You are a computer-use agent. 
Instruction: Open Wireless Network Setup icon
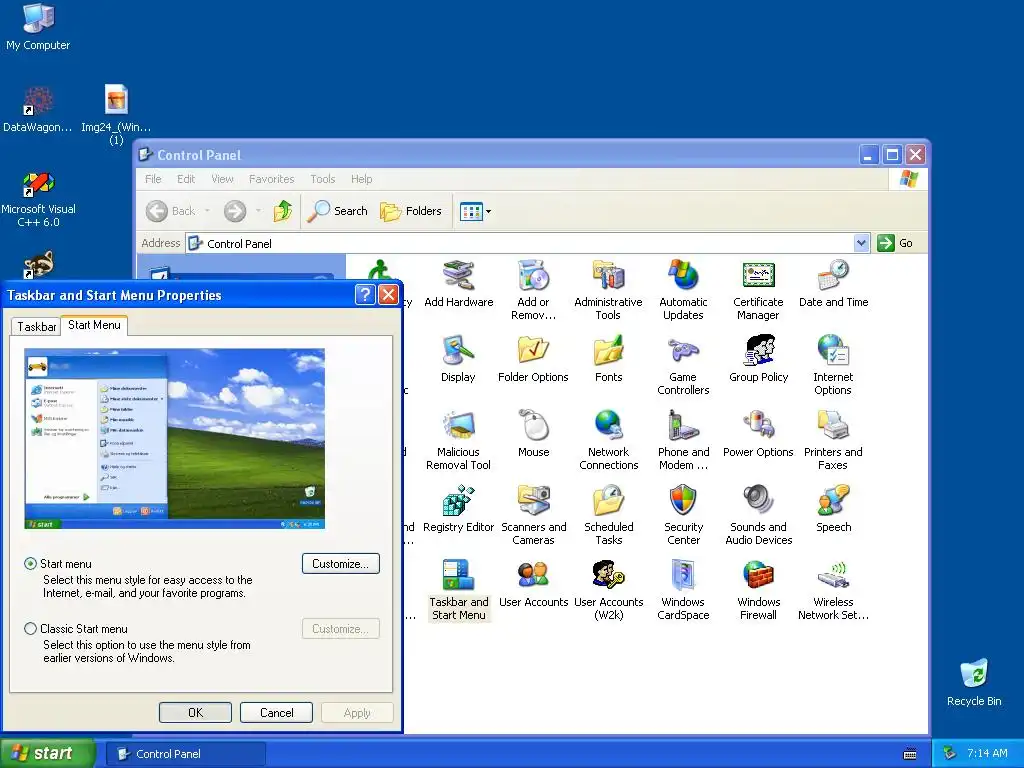[833, 590]
